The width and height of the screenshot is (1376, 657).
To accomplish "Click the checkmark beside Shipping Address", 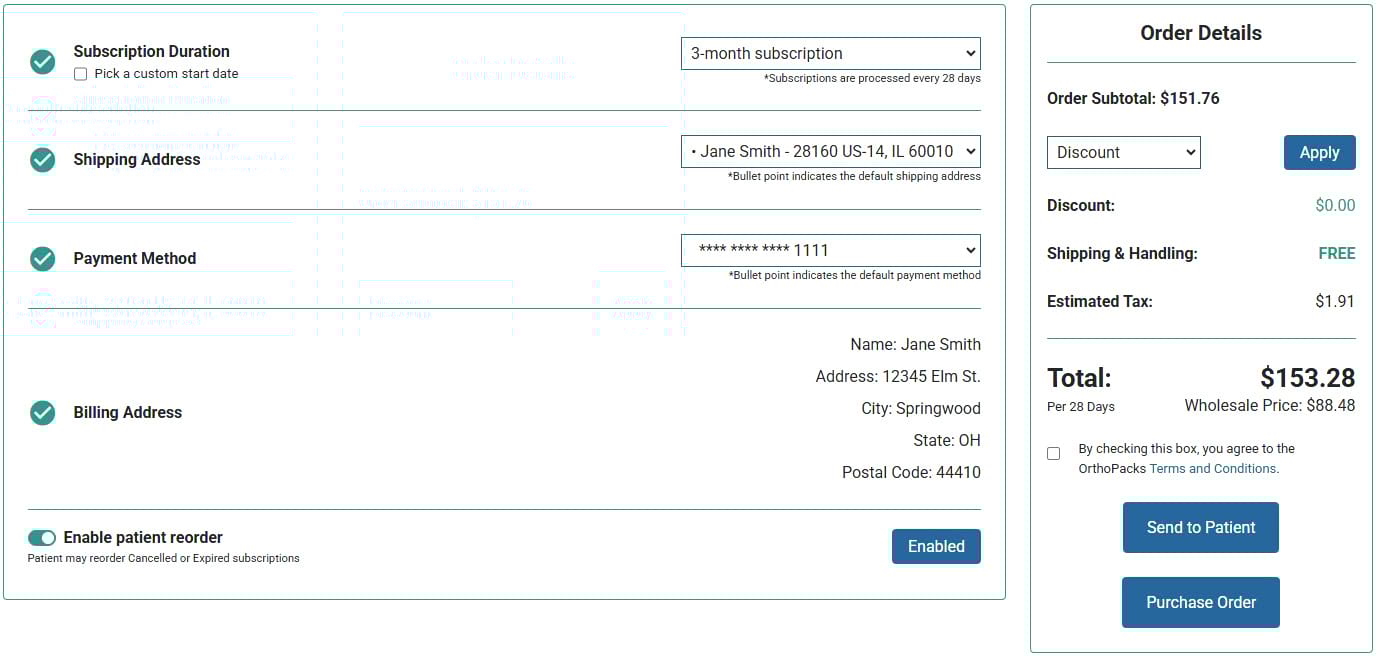I will tap(42, 159).
